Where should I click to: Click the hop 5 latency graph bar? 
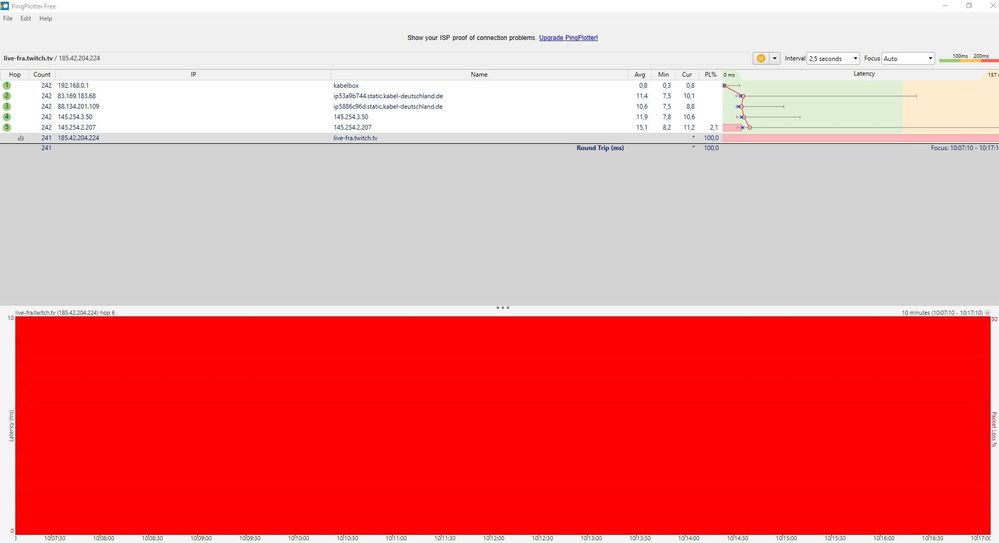[x=861, y=127]
